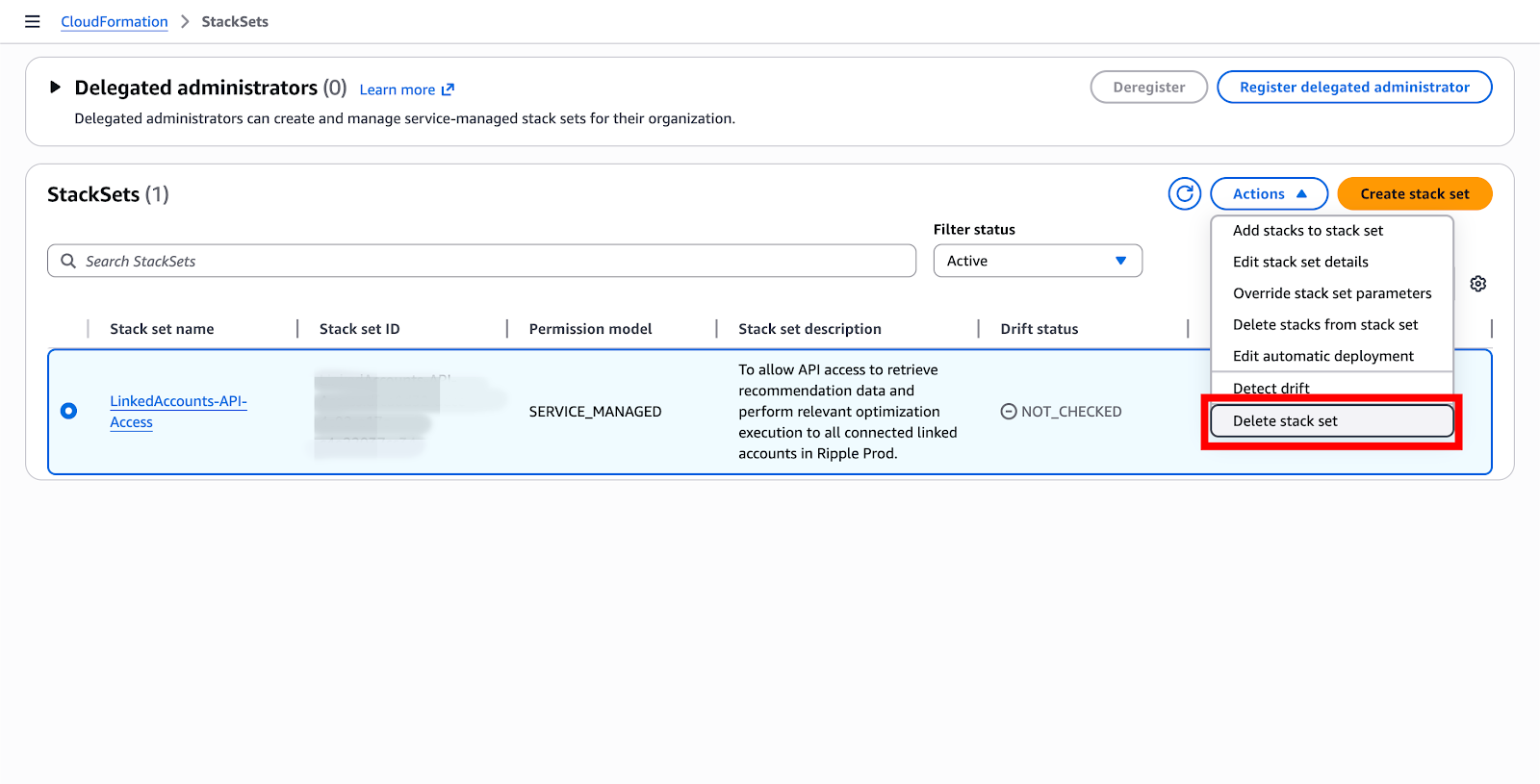
Task: Choose Edit stack set details
Action: 1332,262
